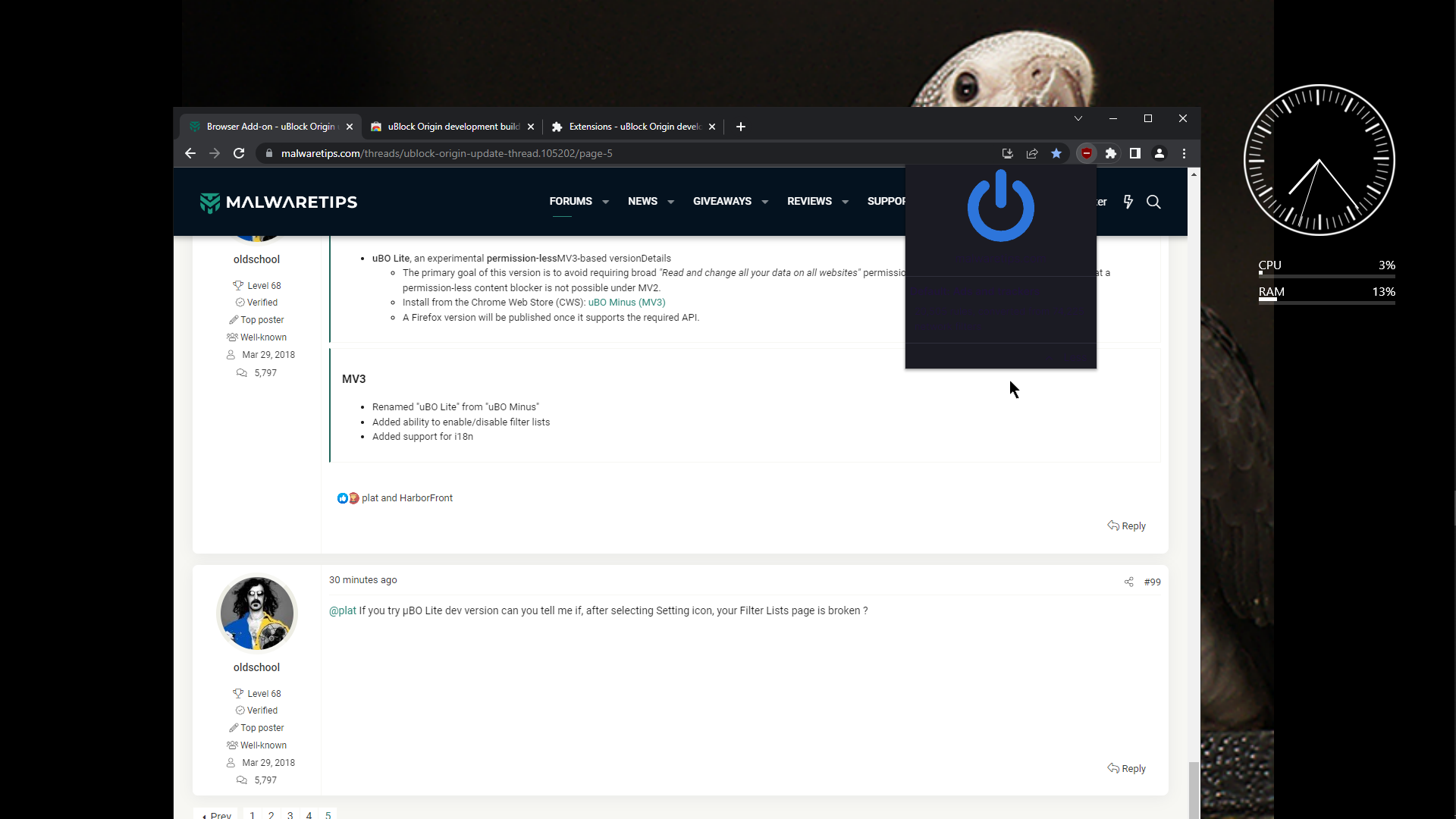Image resolution: width=1456 pixels, height=819 pixels.
Task: Click the share icon on post #99
Action: click(1128, 582)
